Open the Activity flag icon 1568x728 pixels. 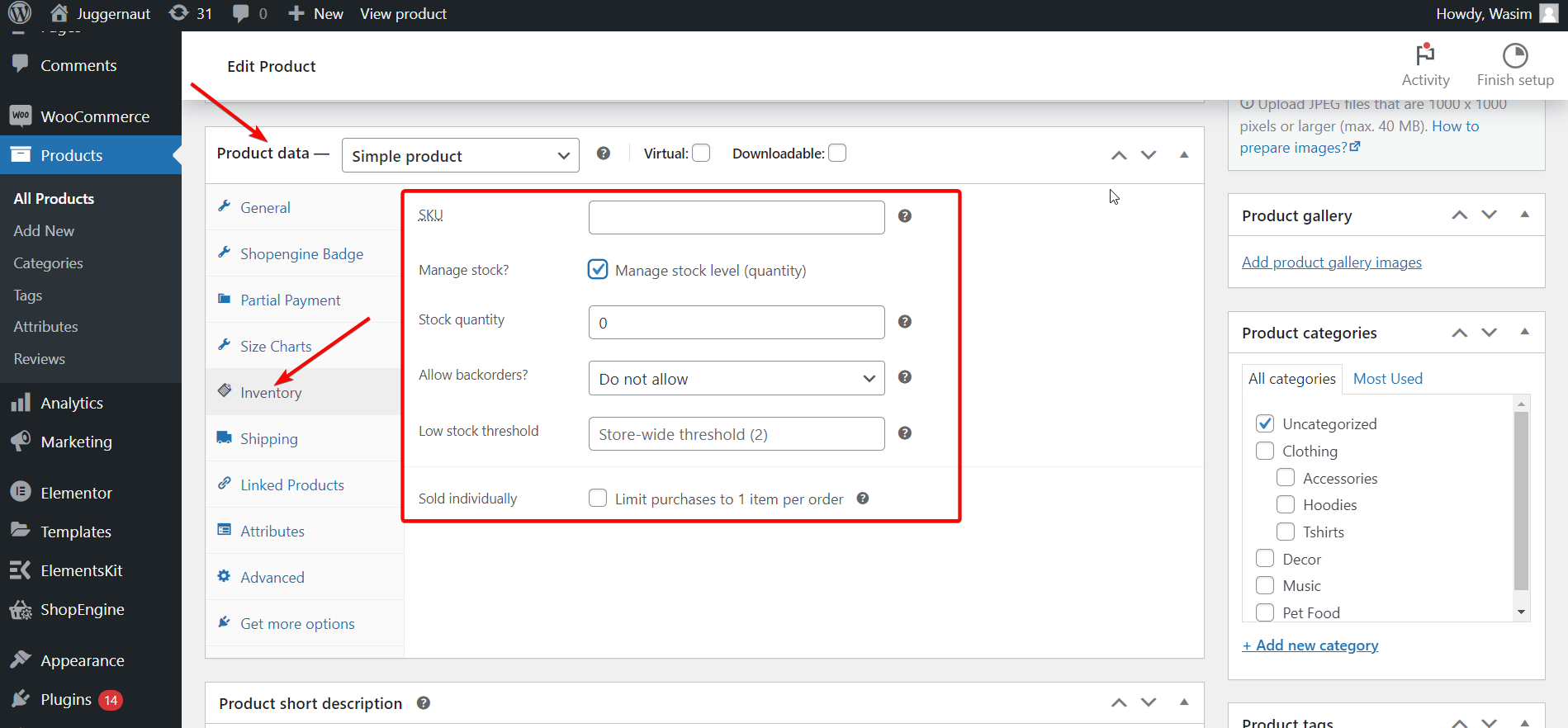[x=1425, y=54]
